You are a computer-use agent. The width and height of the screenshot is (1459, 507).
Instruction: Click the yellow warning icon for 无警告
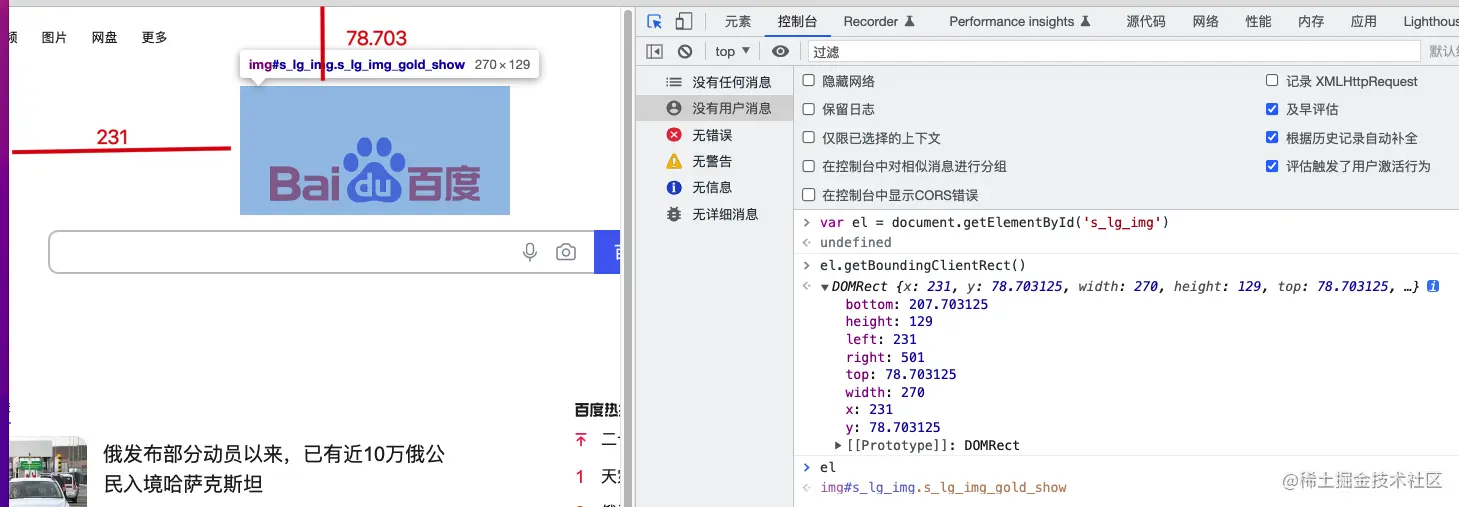(x=674, y=161)
